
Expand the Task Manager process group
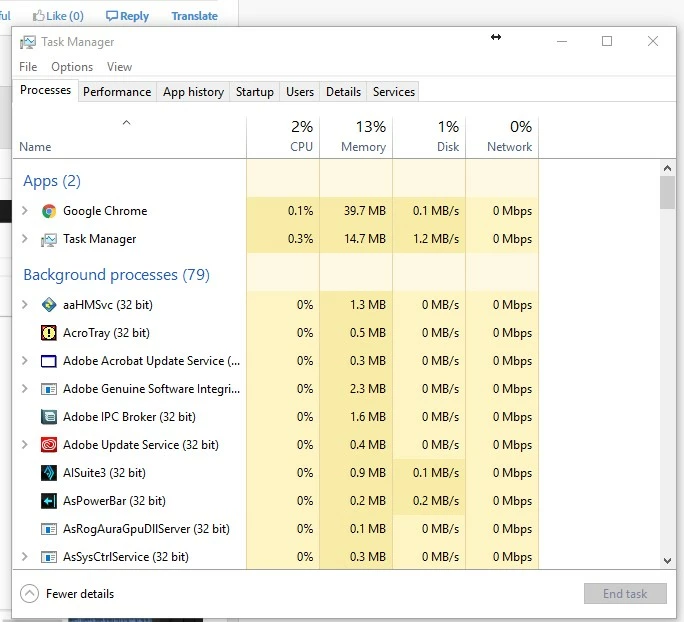[x=25, y=239]
